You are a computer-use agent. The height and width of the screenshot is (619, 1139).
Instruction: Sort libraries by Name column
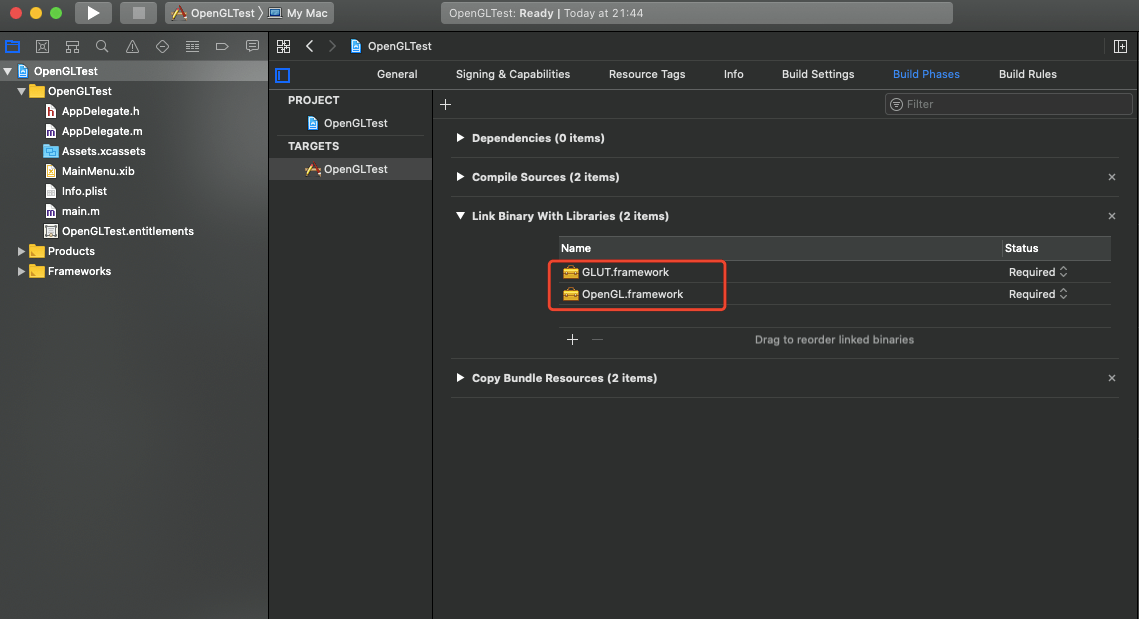point(780,248)
